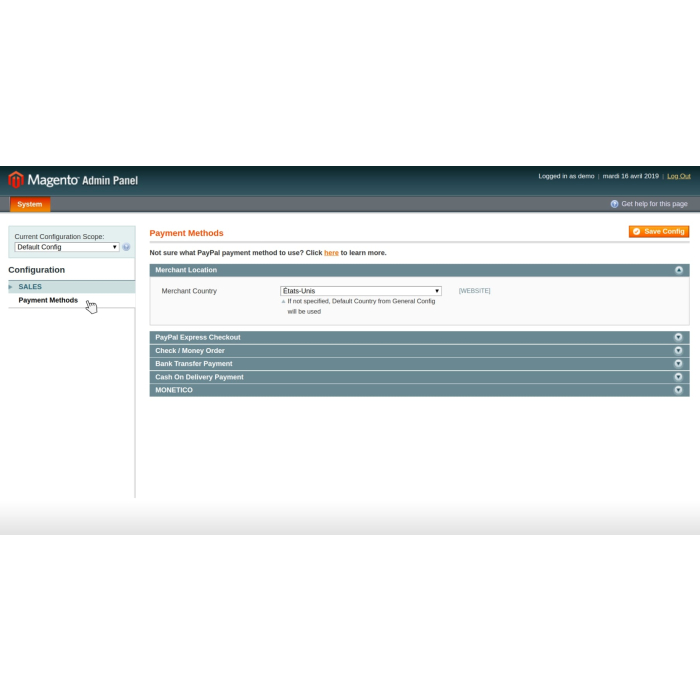
Task: Click the Default Country hint text
Action: pos(361,306)
